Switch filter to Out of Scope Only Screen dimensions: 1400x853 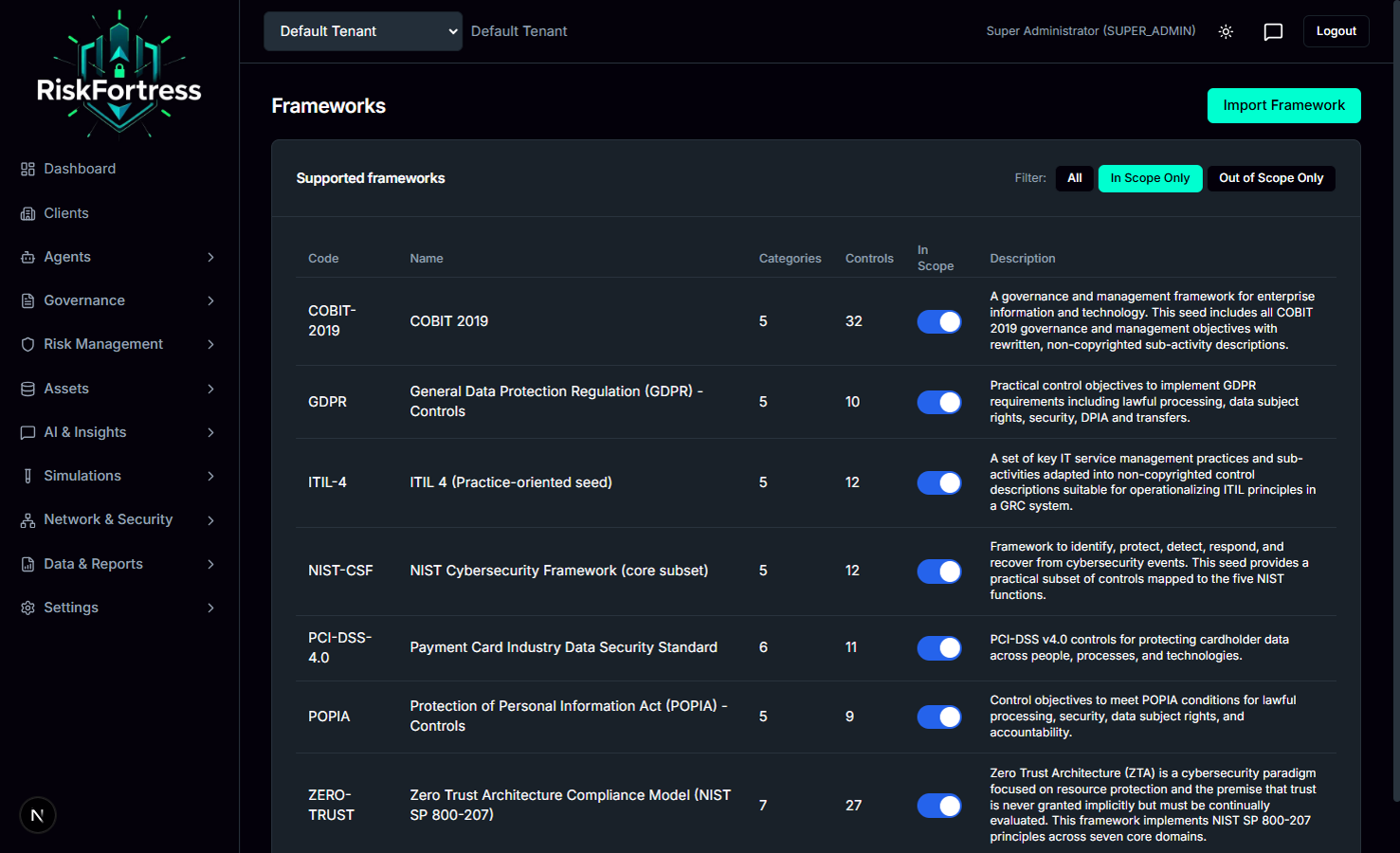1271,178
